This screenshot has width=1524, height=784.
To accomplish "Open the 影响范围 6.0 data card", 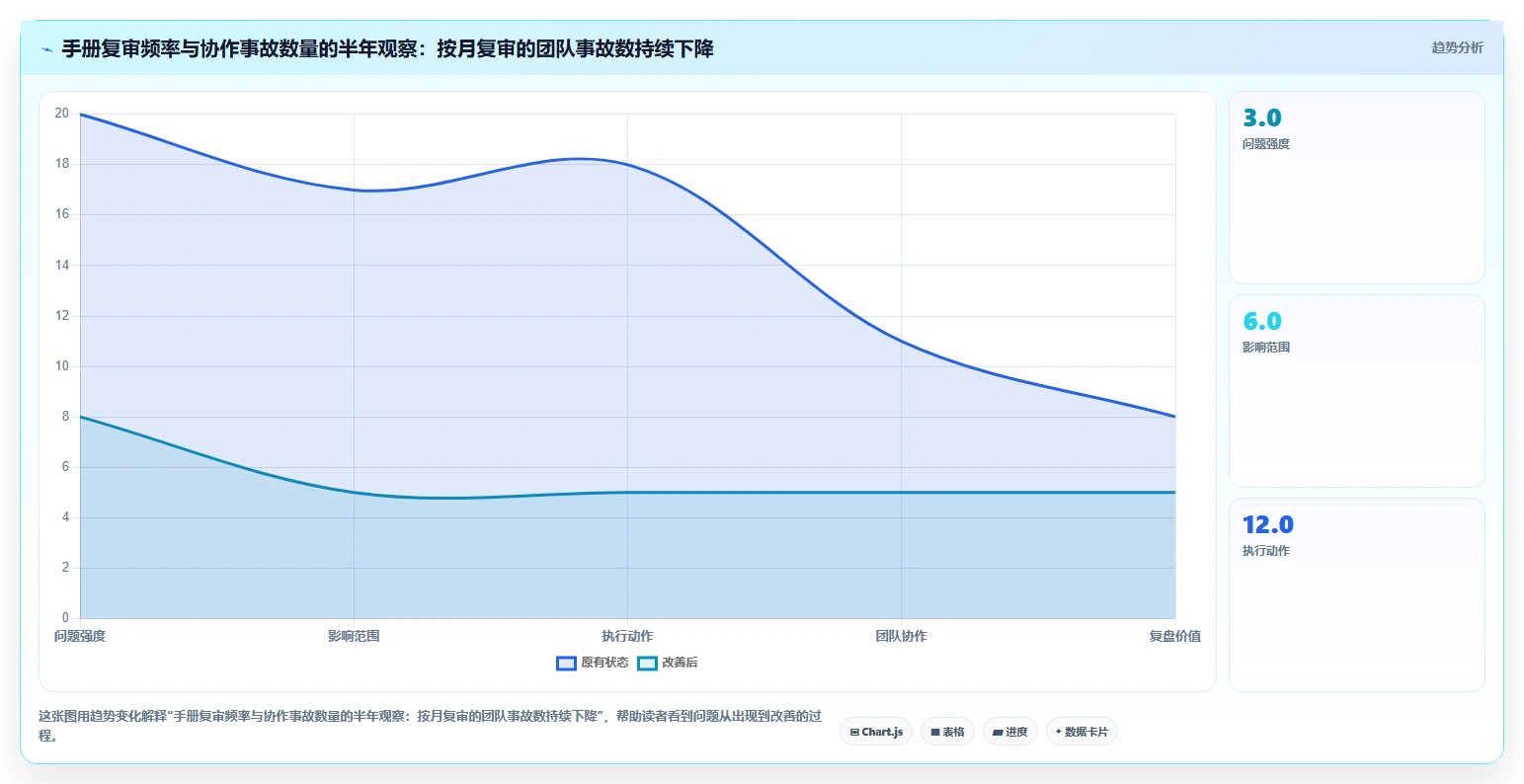I will coord(1356,391).
